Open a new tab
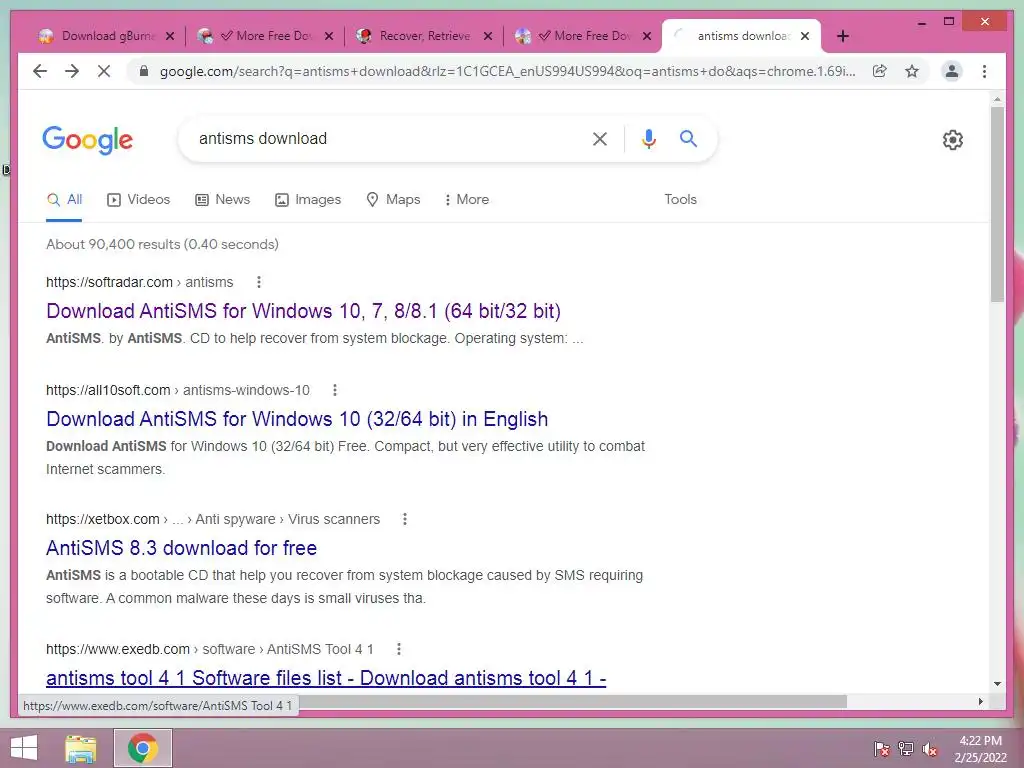Image resolution: width=1024 pixels, height=768 pixels. coord(842,36)
